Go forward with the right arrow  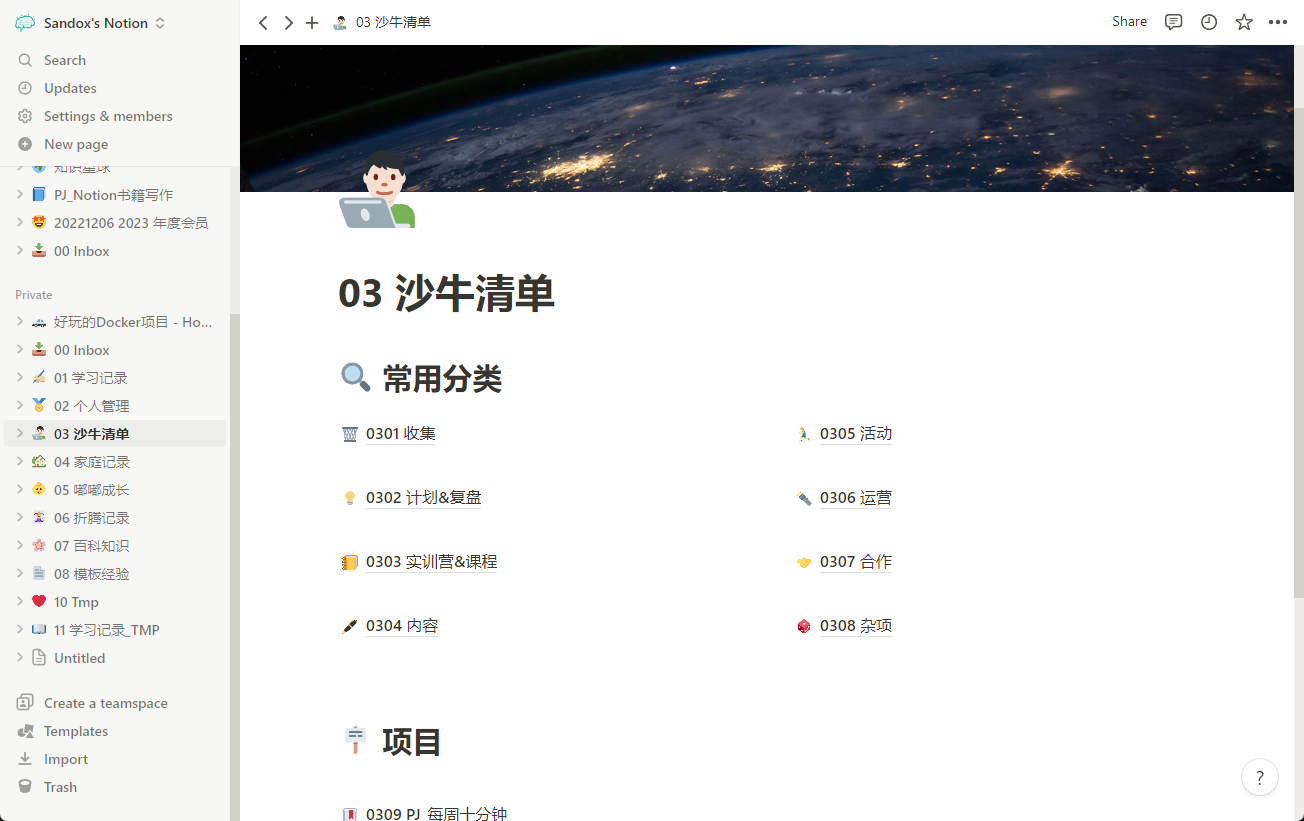point(288,22)
